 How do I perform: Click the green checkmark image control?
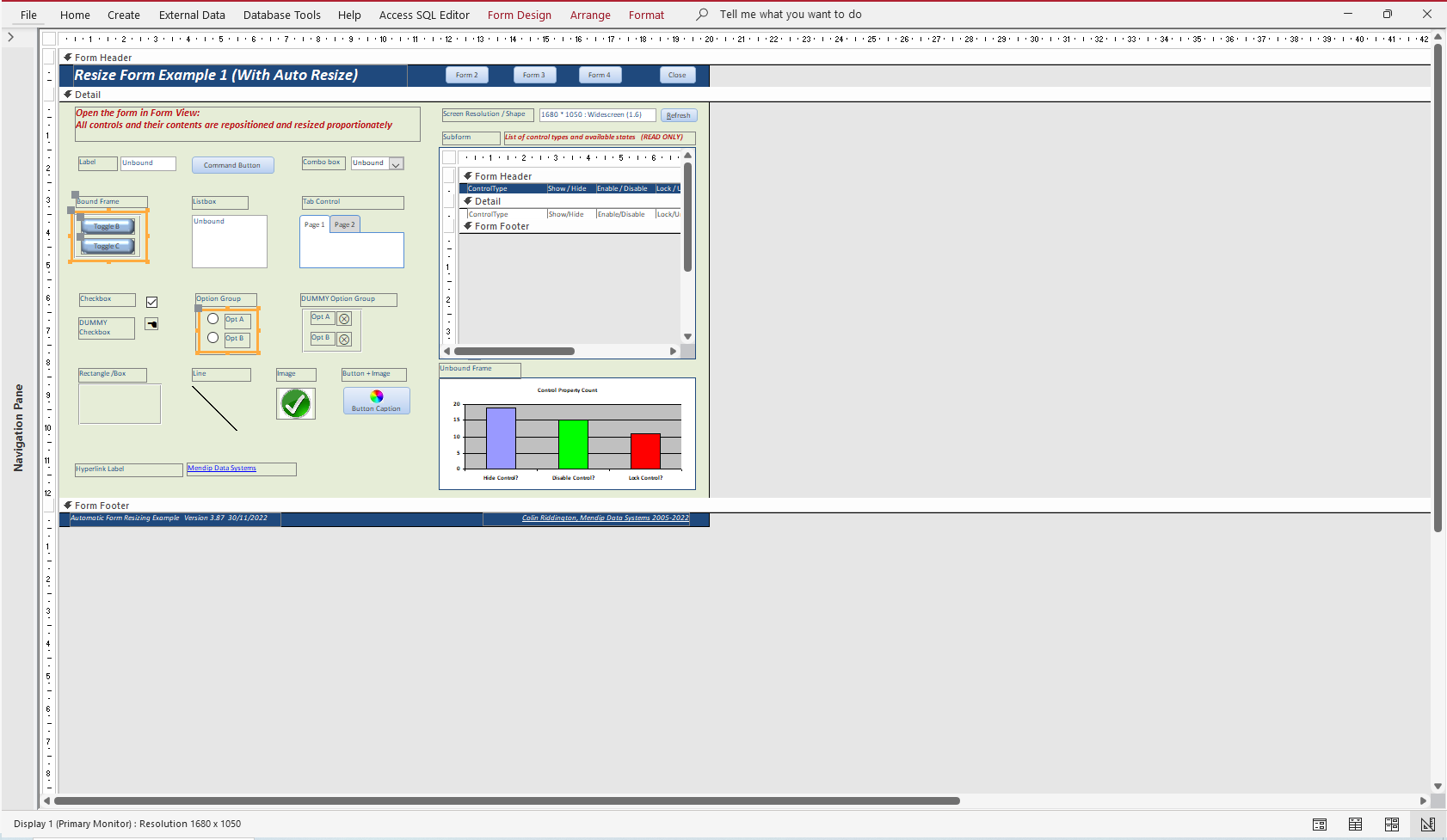point(296,403)
